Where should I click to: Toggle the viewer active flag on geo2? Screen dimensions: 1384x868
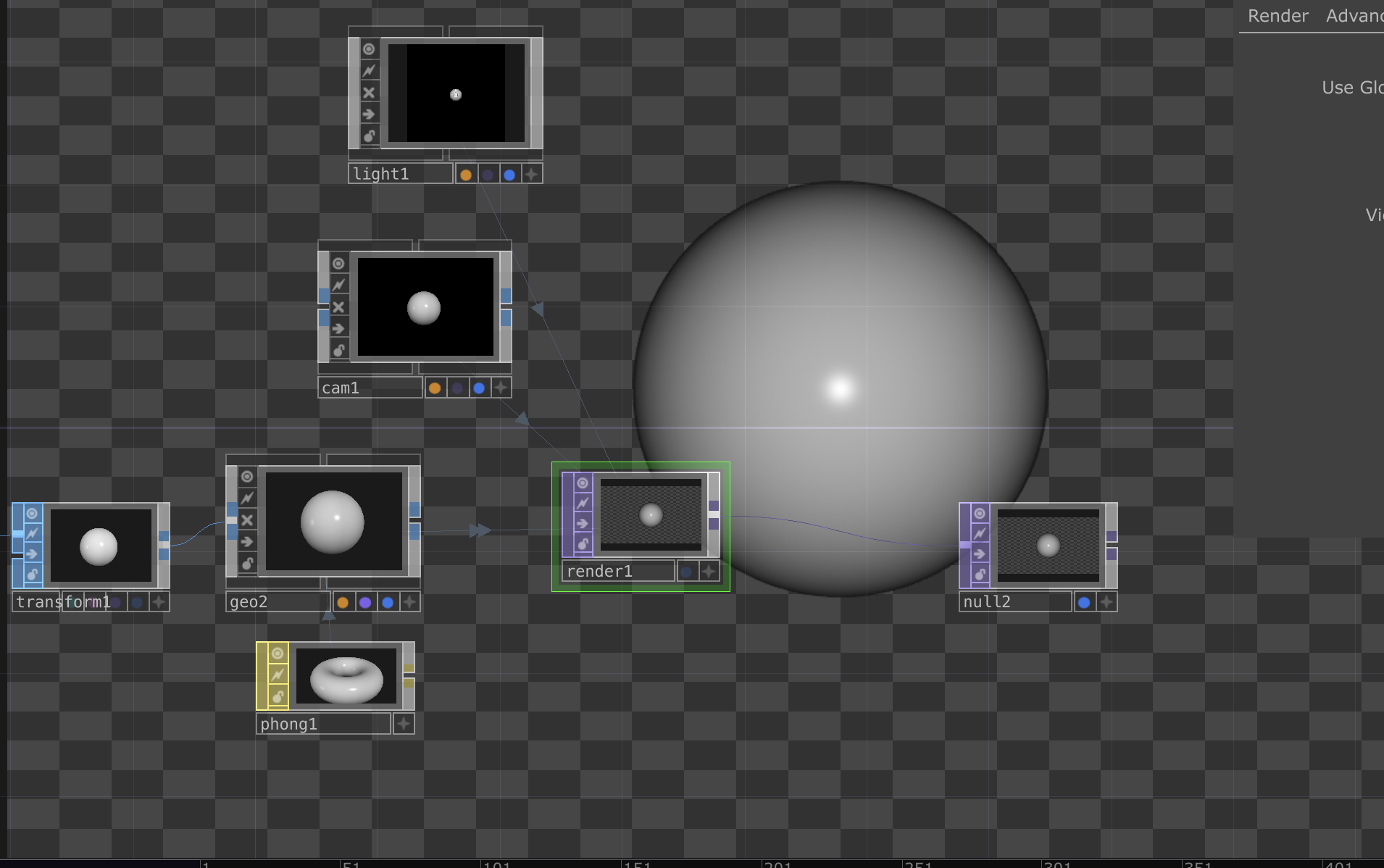[x=246, y=476]
